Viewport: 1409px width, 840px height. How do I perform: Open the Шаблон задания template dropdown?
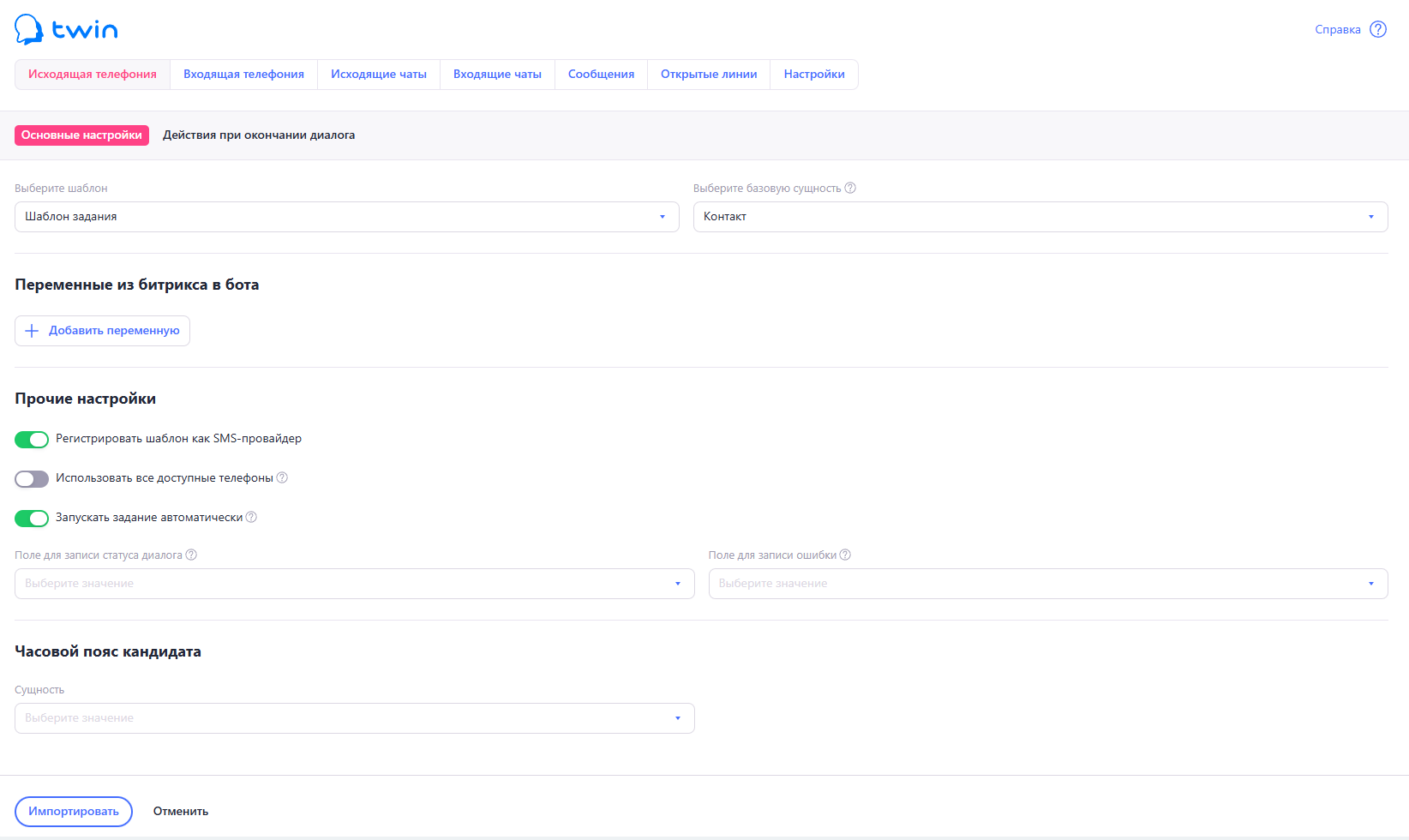[x=346, y=217]
